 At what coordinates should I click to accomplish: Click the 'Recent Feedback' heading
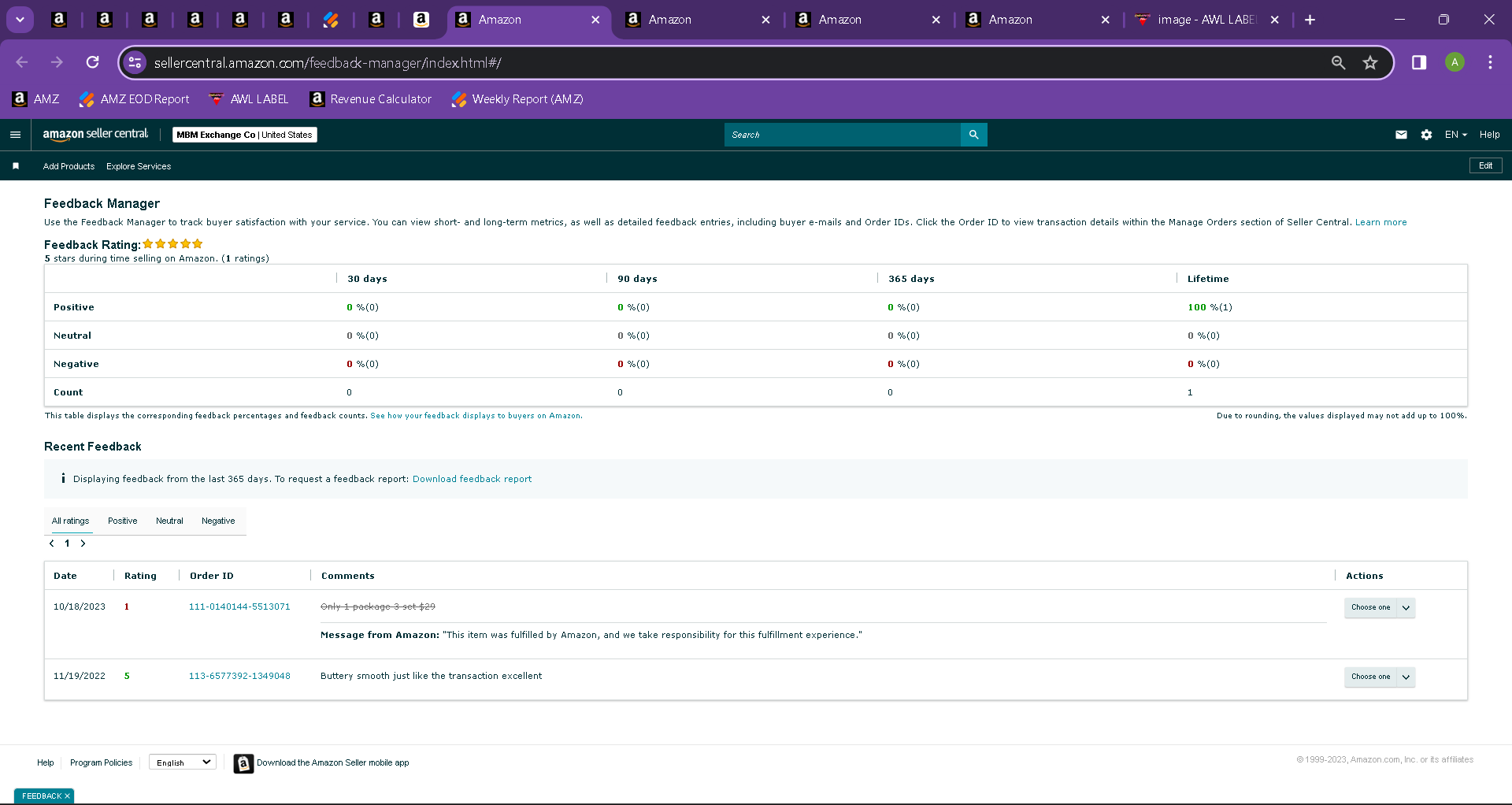[x=93, y=447]
